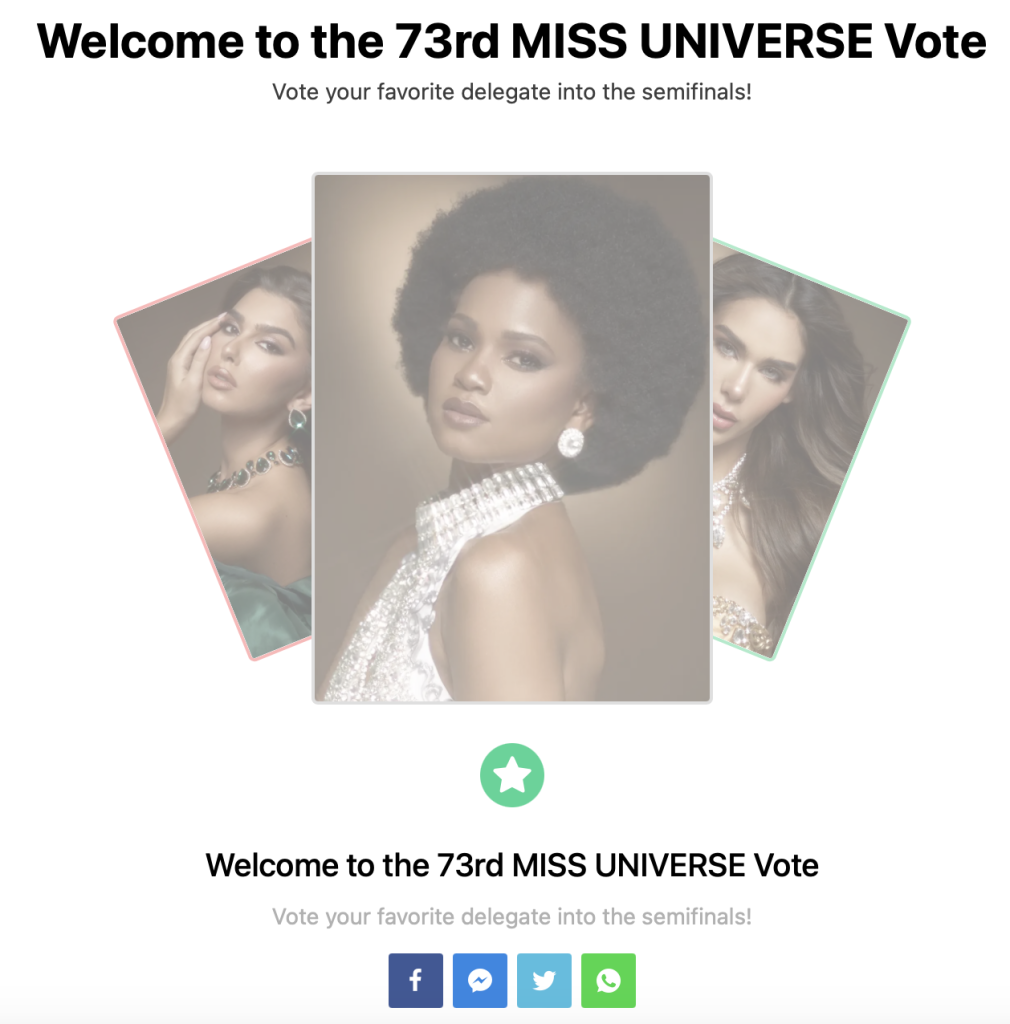This screenshot has width=1010, height=1024.
Task: Click the green star vote button
Action: tap(512, 775)
